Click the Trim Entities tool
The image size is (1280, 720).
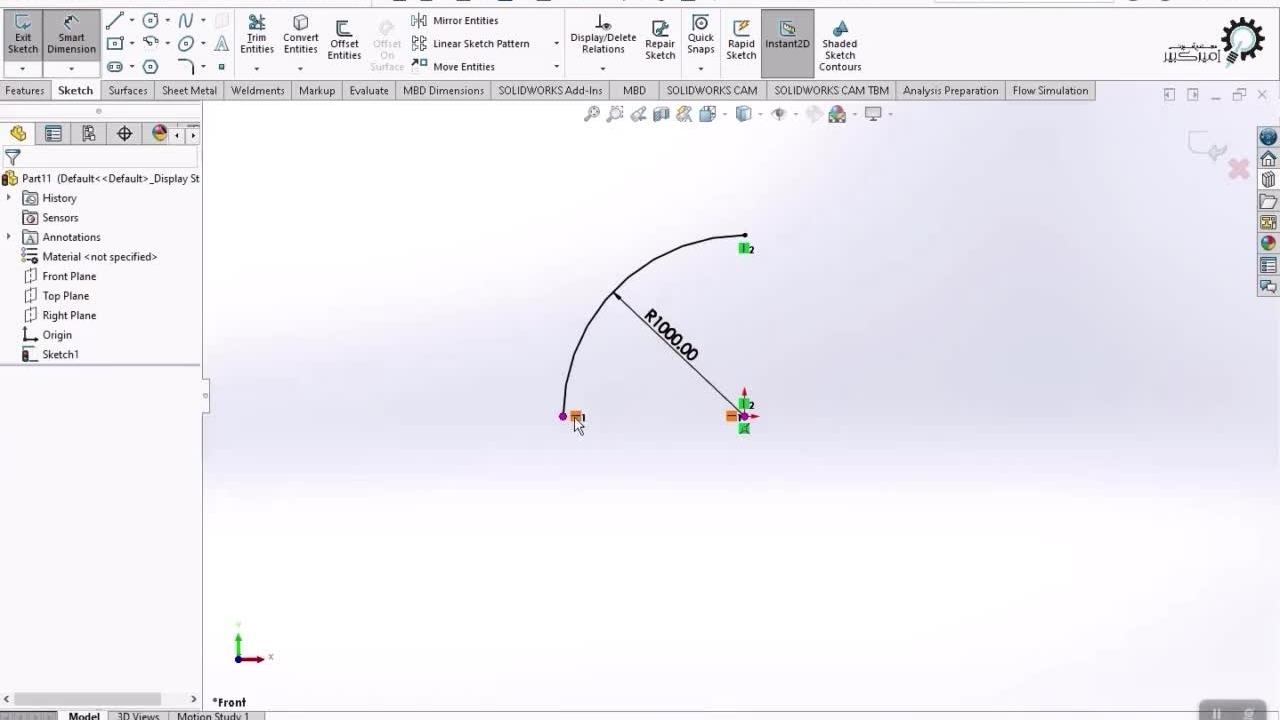(256, 36)
